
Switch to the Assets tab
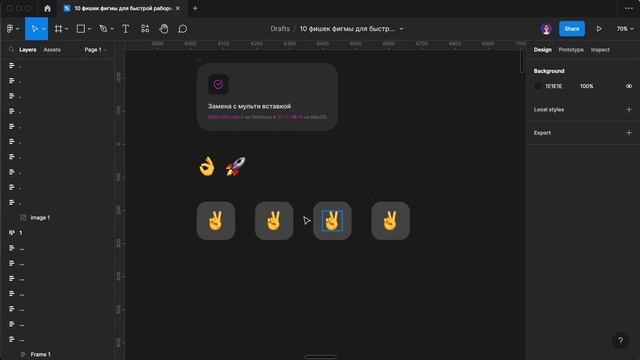coord(52,50)
